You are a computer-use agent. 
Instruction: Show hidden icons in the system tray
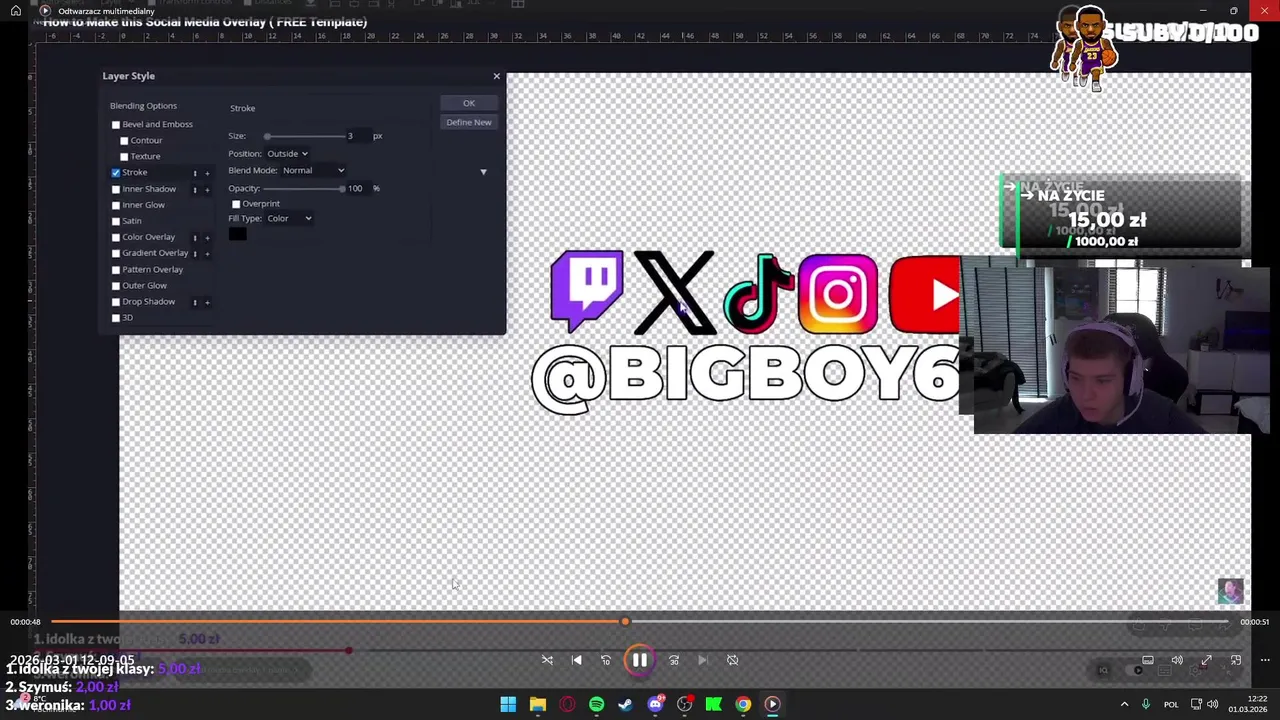point(1124,704)
